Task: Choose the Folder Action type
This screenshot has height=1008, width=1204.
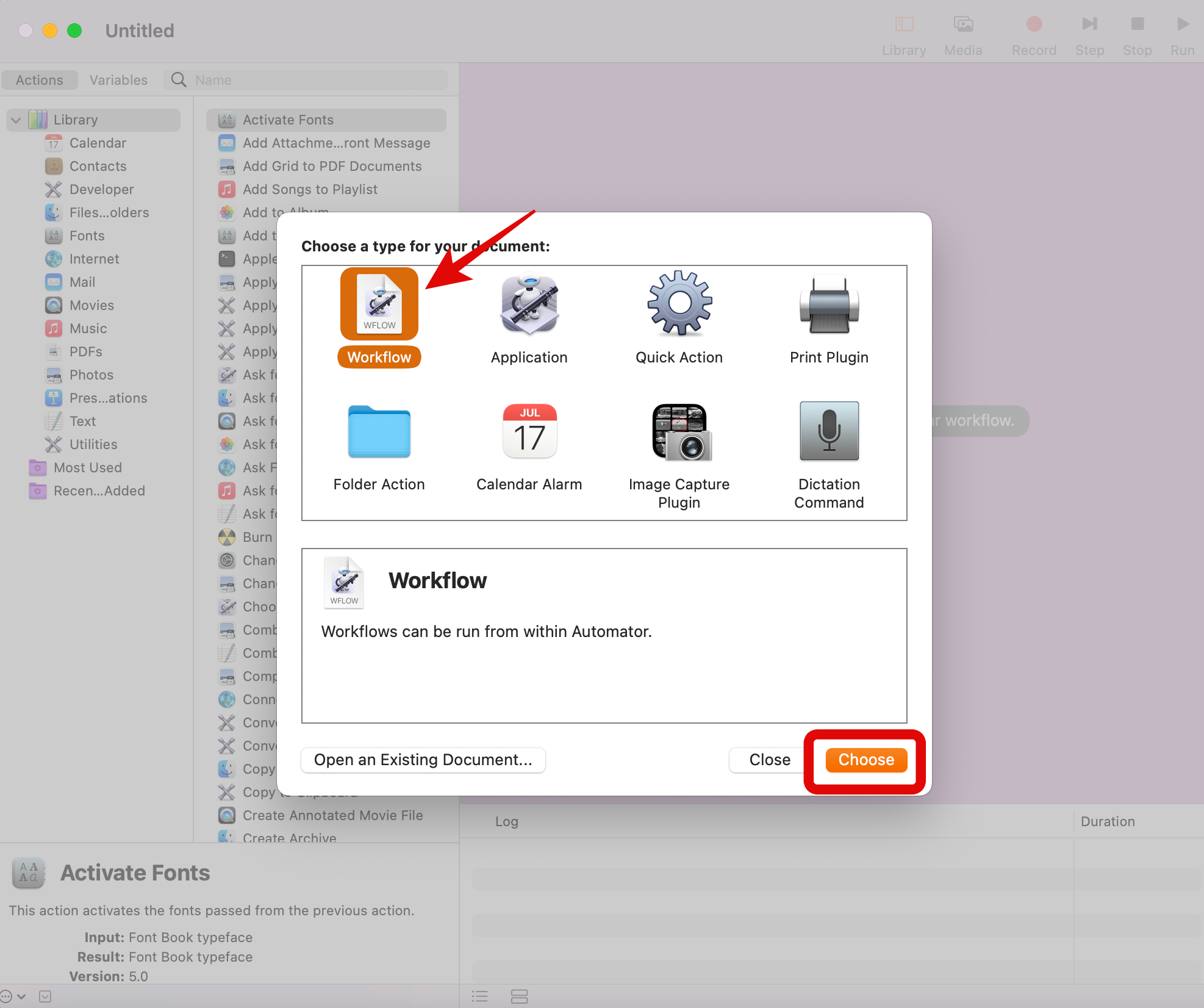Action: (379, 432)
